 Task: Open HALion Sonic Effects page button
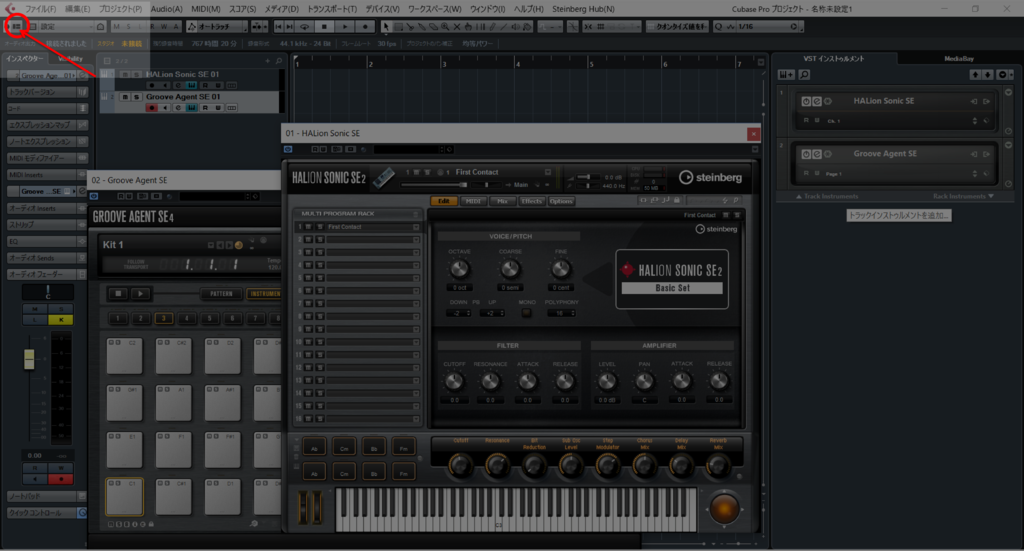tap(532, 201)
